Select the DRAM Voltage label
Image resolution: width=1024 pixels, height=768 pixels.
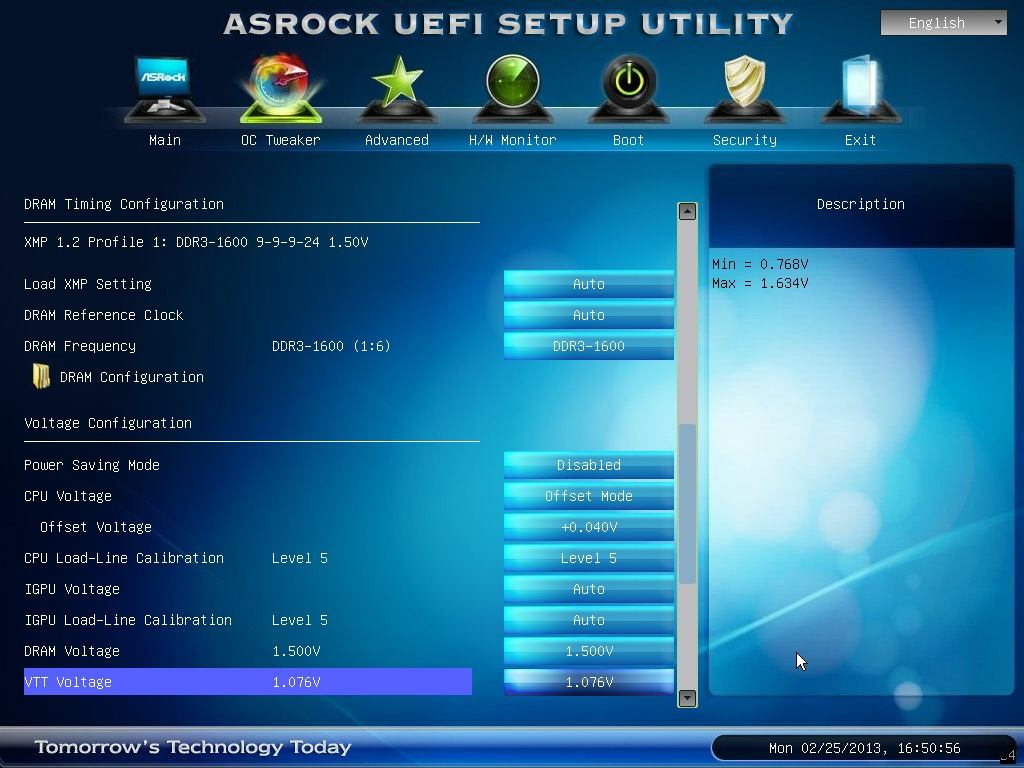coord(72,651)
